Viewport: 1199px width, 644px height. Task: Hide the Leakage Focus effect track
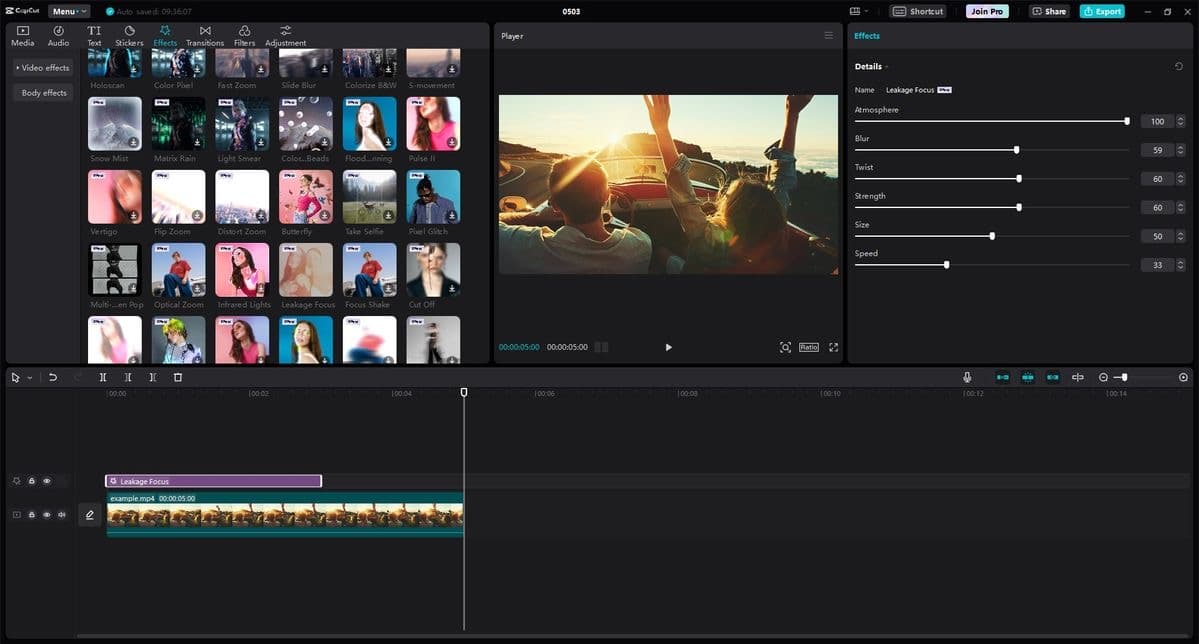47,481
